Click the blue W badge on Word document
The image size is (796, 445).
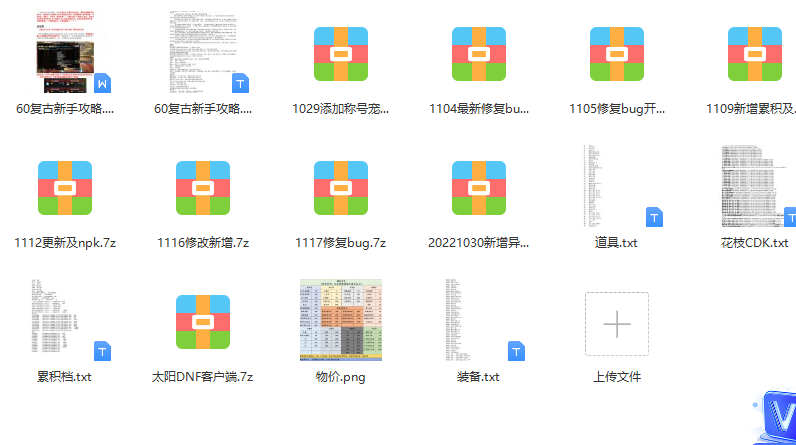point(103,84)
